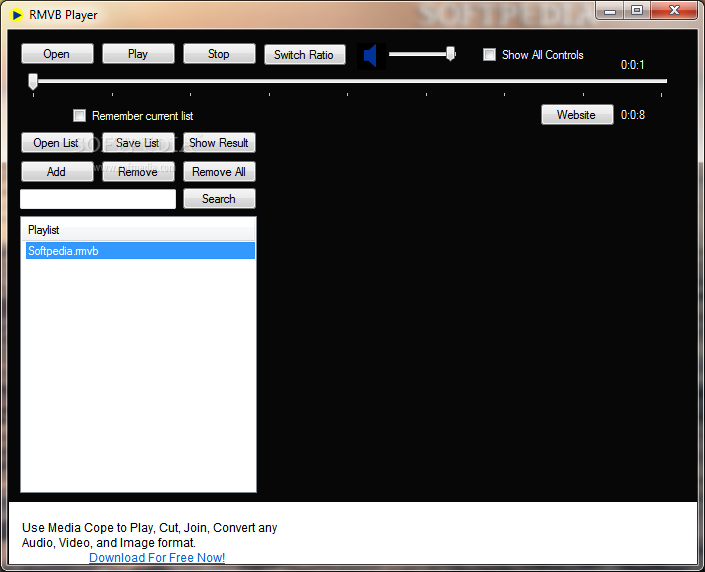Click the Playlist column header
The width and height of the screenshot is (705, 572).
(138, 230)
